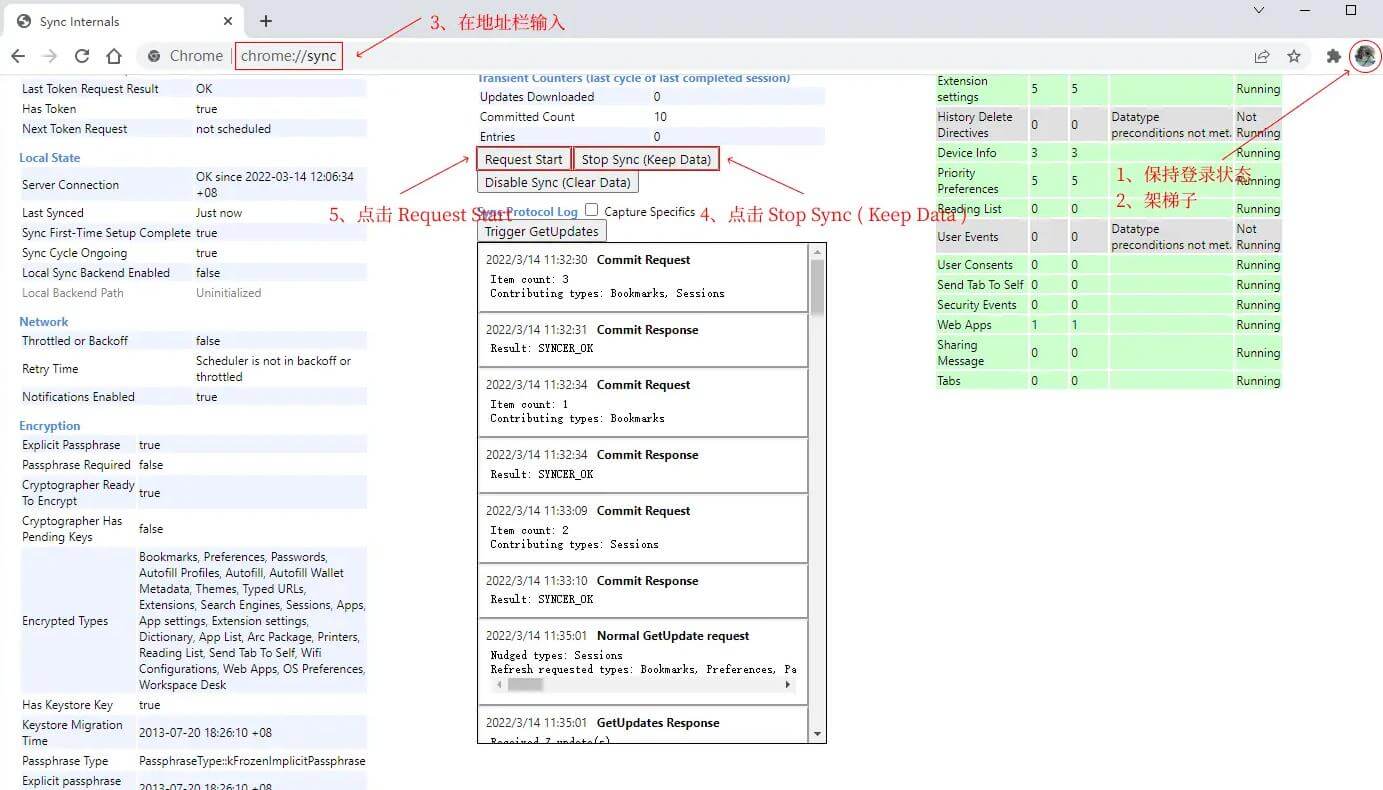Focus the chrome://sync address bar

(x=289, y=56)
